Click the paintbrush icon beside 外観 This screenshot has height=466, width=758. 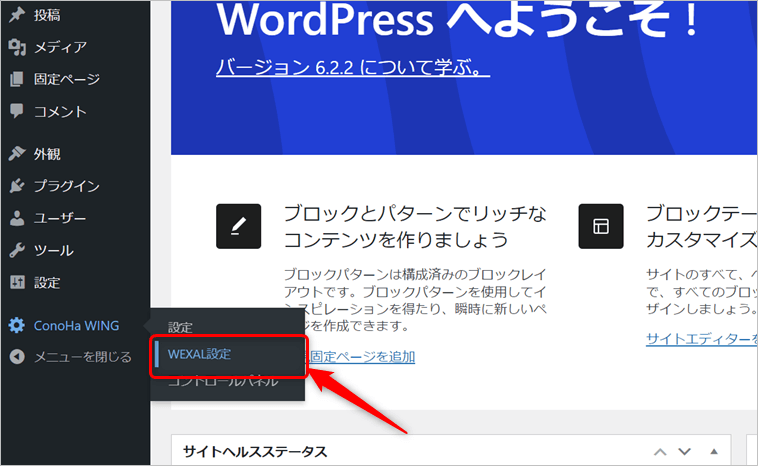tap(16, 154)
